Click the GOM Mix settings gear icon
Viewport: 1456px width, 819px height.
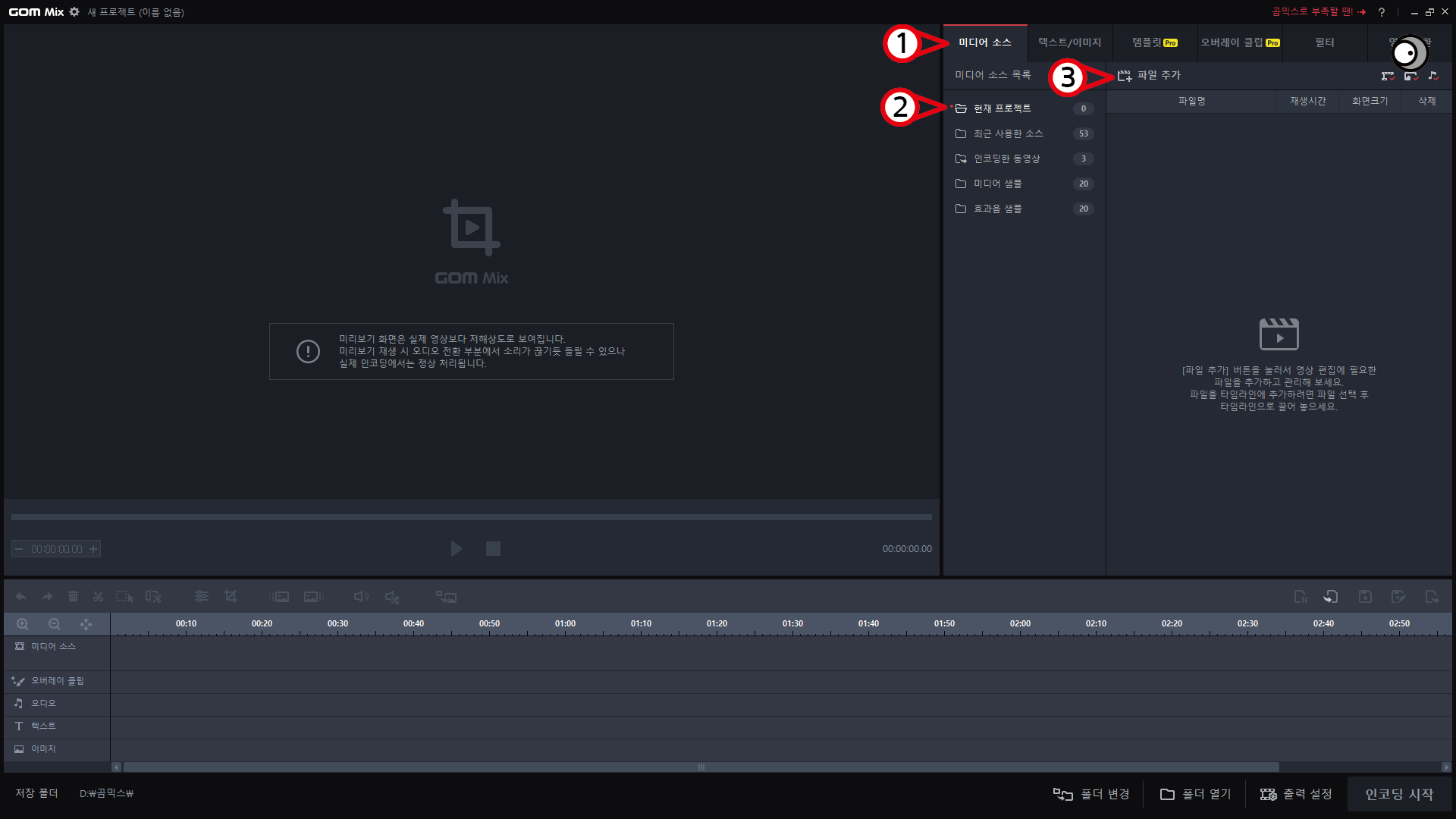point(74,12)
